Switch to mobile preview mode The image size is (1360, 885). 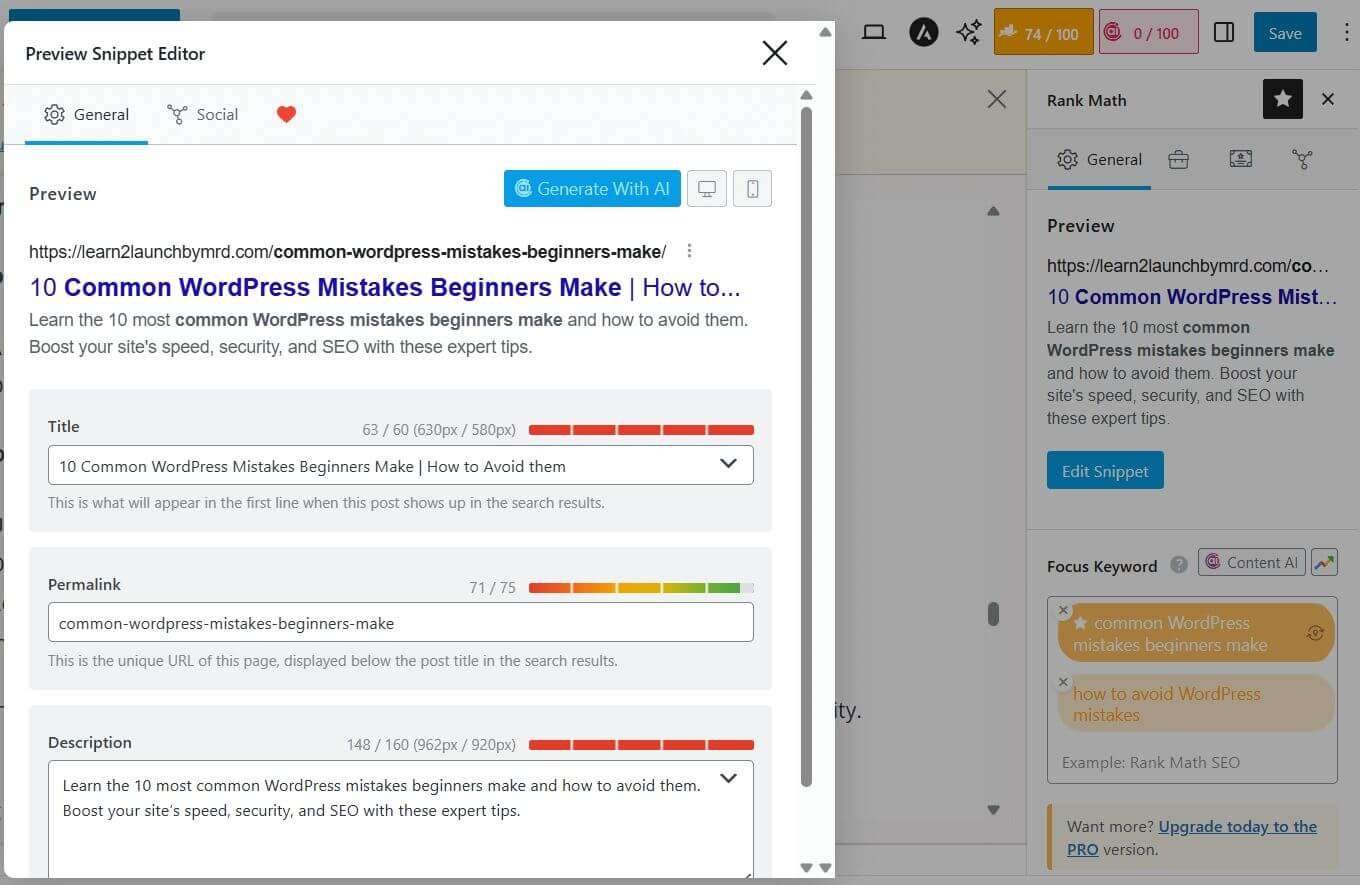click(x=753, y=188)
